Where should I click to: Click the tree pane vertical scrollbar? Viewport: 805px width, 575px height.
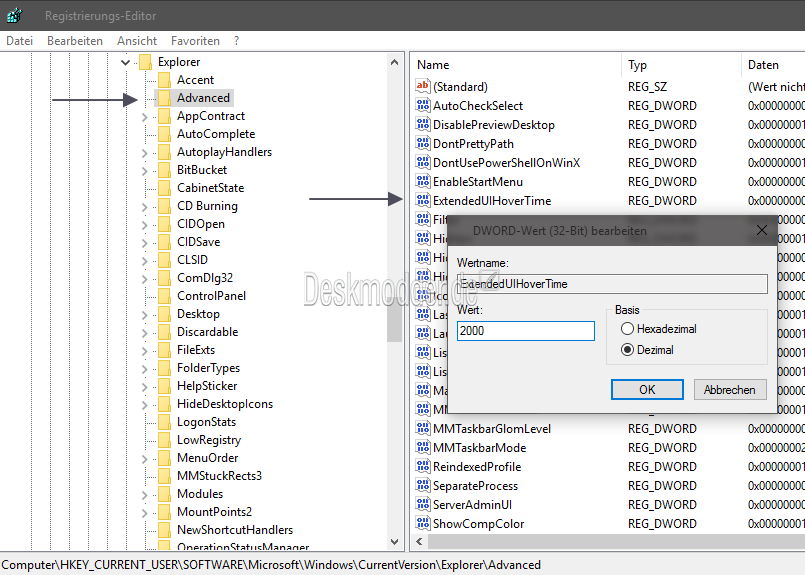[x=395, y=300]
